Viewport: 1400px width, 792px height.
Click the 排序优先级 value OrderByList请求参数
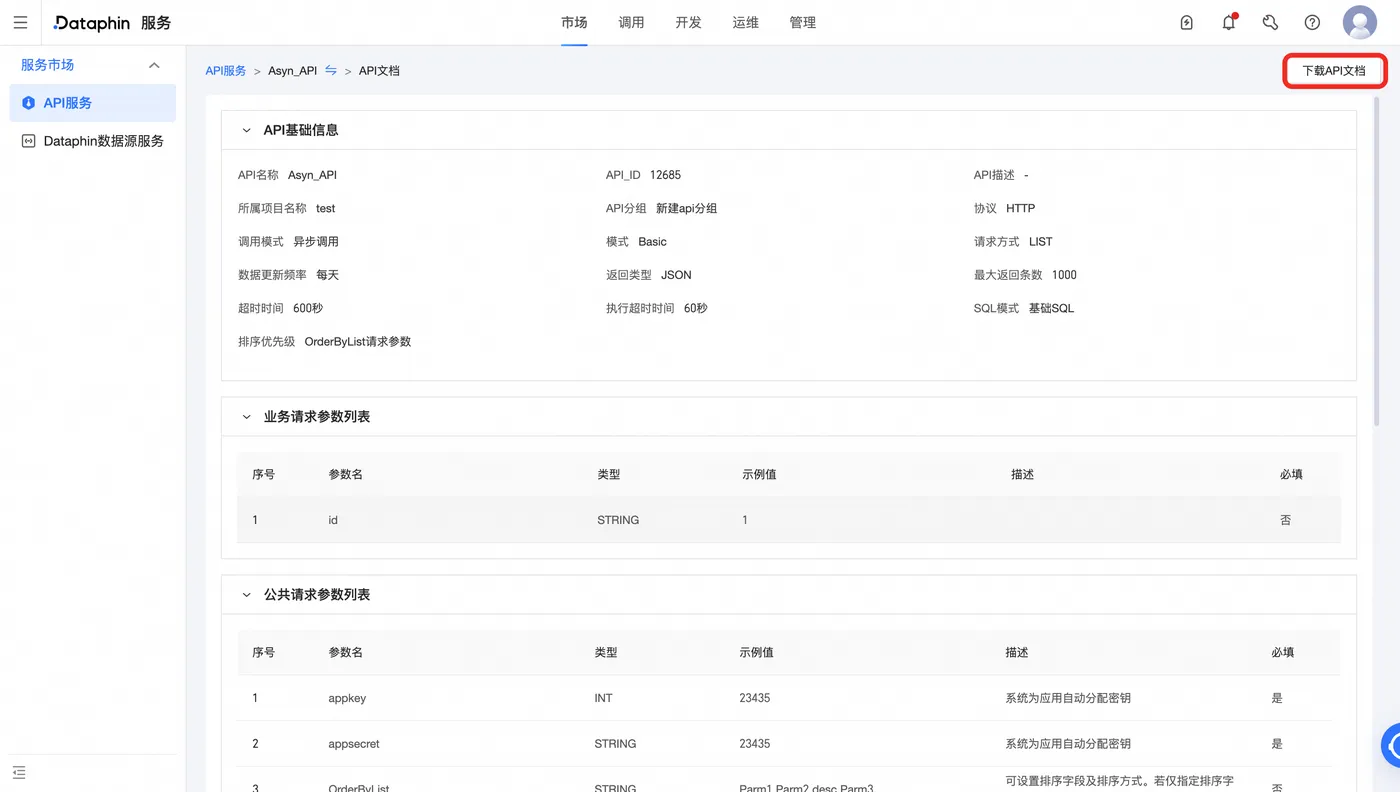[x=358, y=342]
